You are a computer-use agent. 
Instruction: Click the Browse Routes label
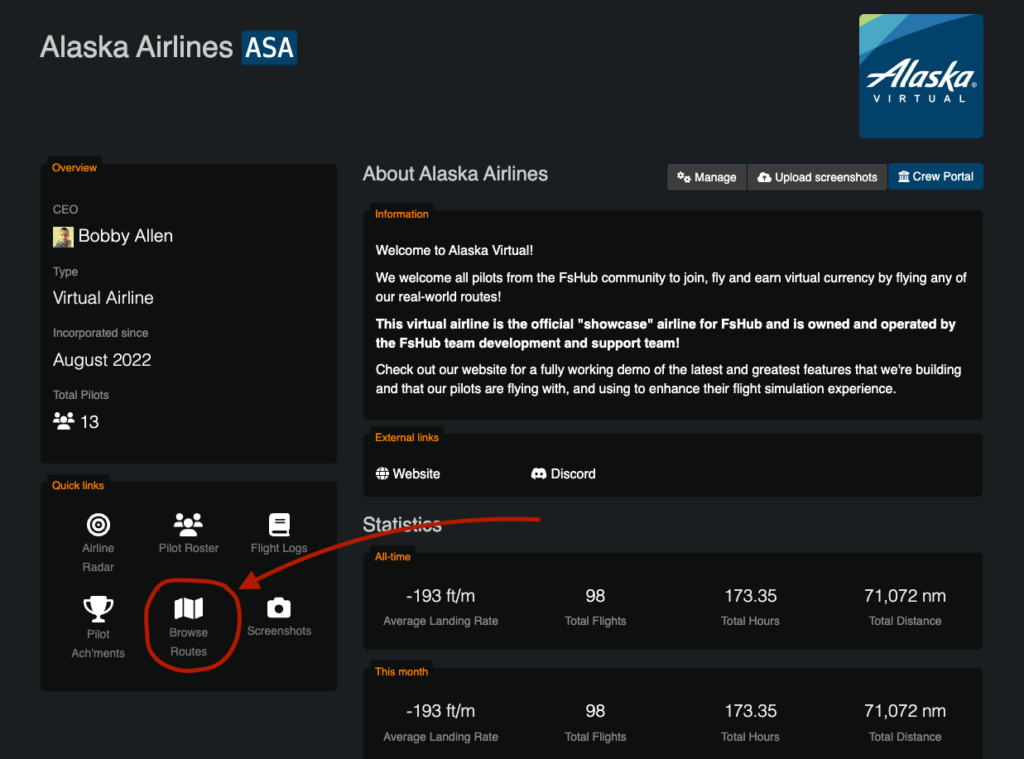(188, 642)
